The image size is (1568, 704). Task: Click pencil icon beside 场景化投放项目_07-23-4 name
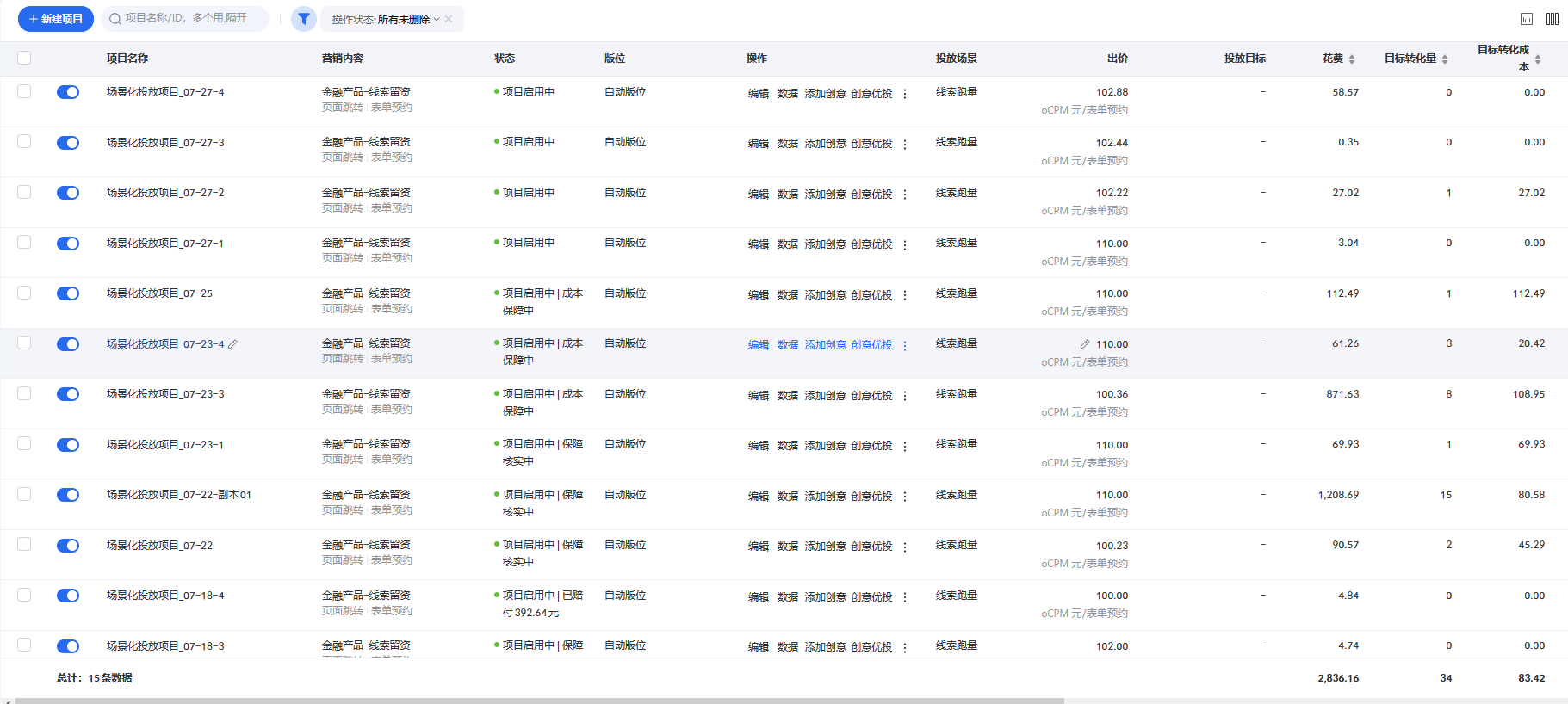pyautogui.click(x=232, y=344)
